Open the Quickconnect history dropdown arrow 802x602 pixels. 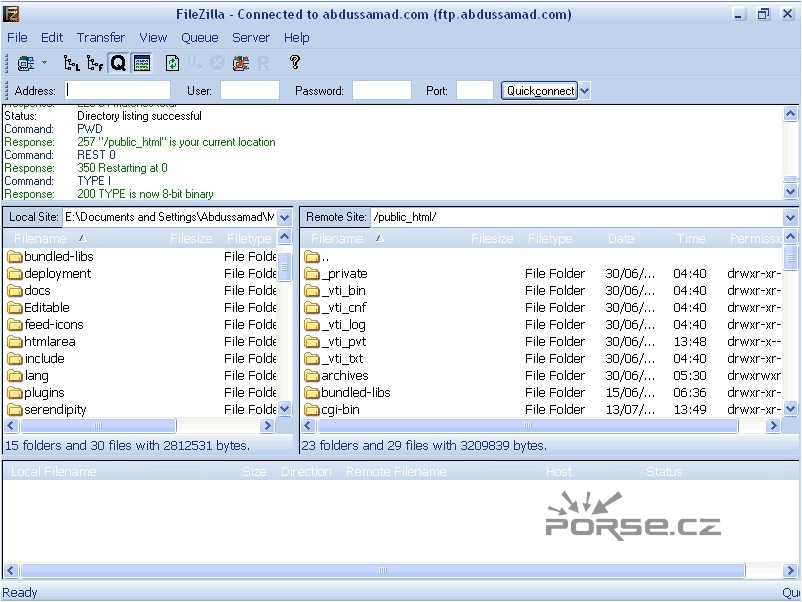pyautogui.click(x=585, y=91)
